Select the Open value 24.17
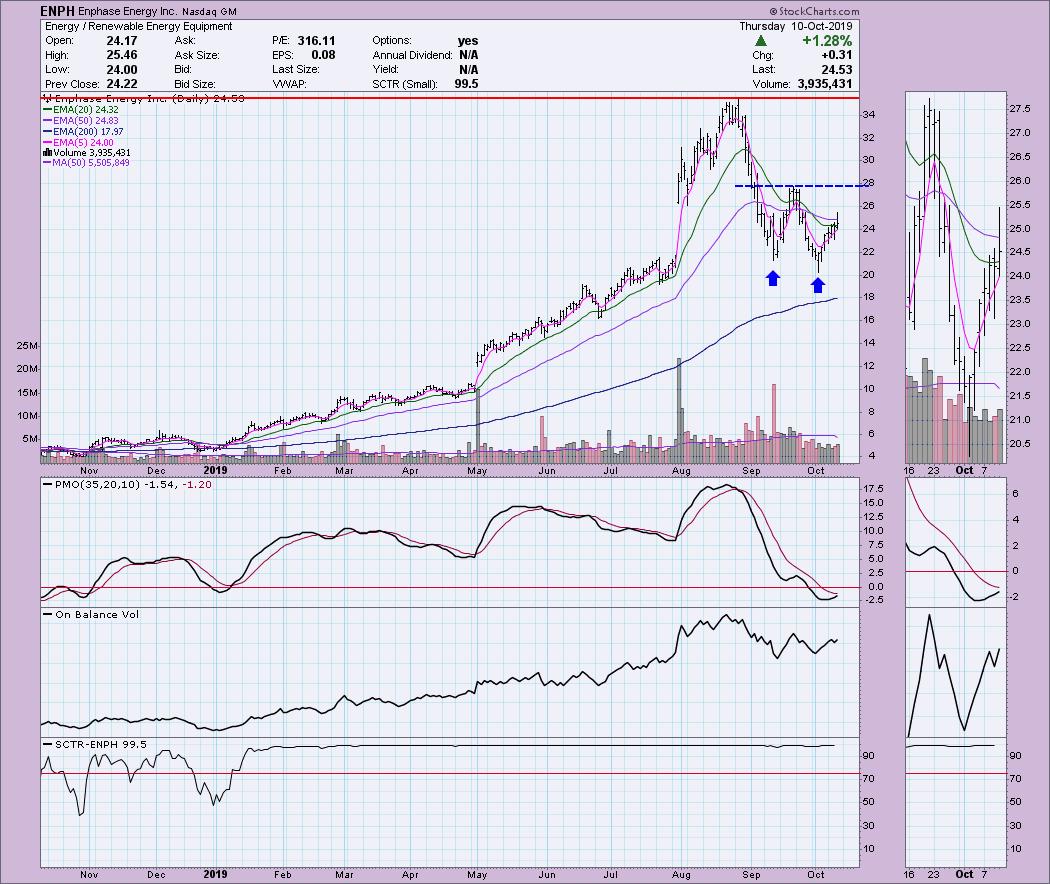 click(122, 41)
